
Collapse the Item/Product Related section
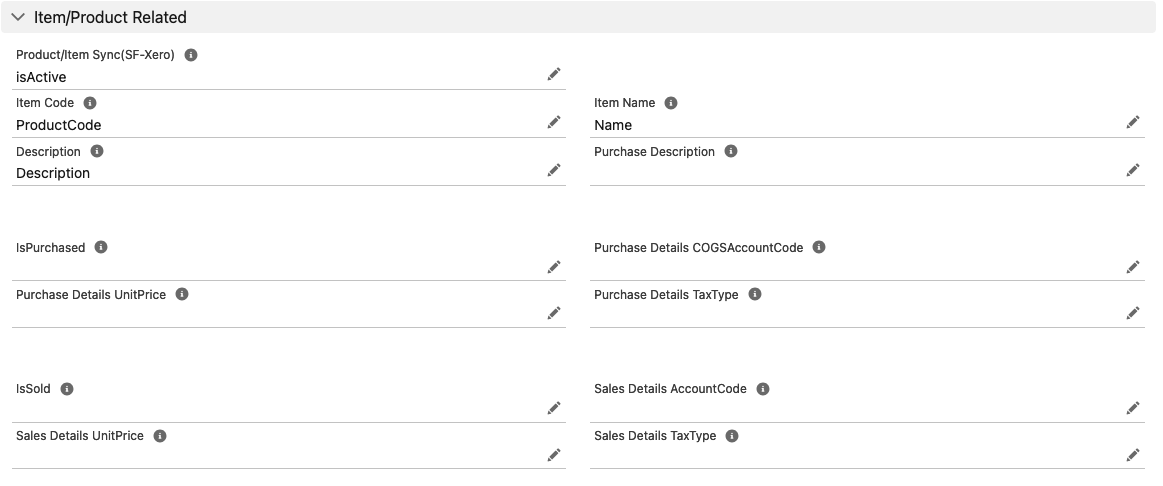pos(18,17)
